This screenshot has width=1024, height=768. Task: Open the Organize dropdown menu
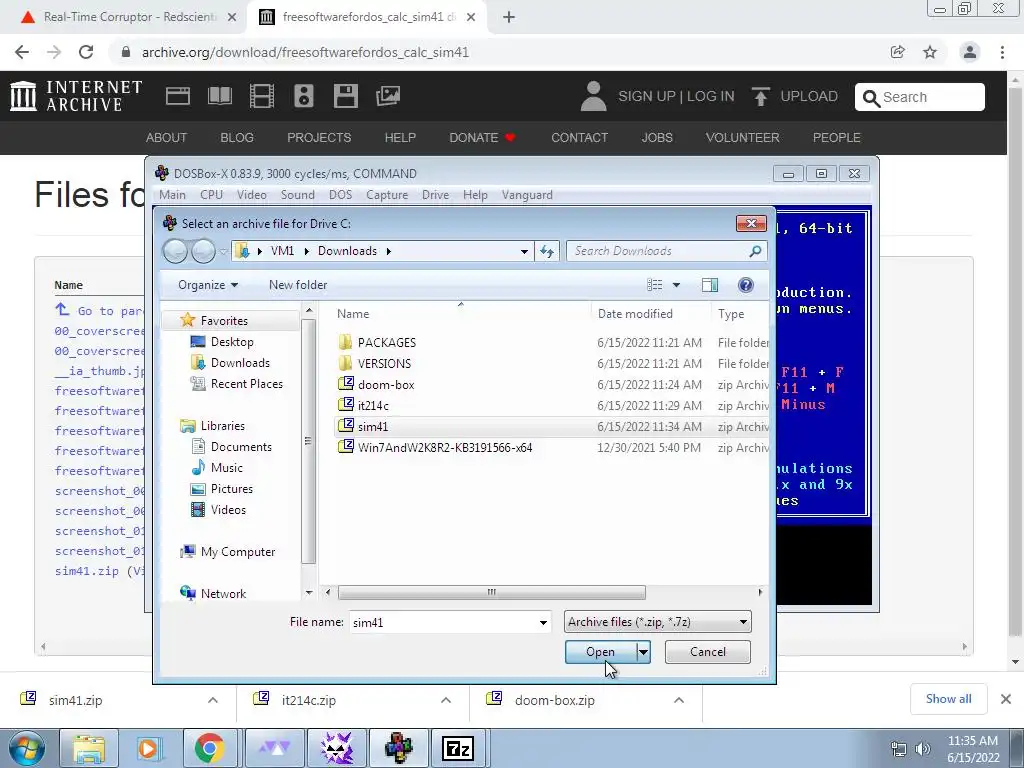pos(208,285)
